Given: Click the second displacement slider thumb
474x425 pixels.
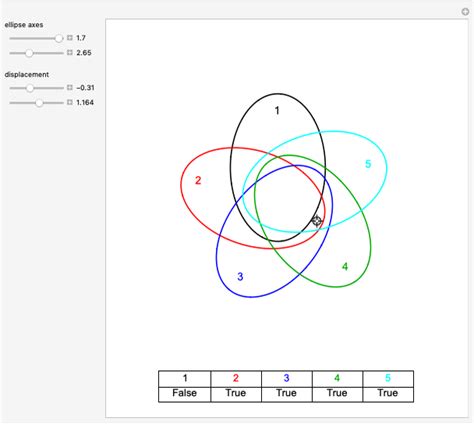Looking at the screenshot, I should [x=39, y=103].
